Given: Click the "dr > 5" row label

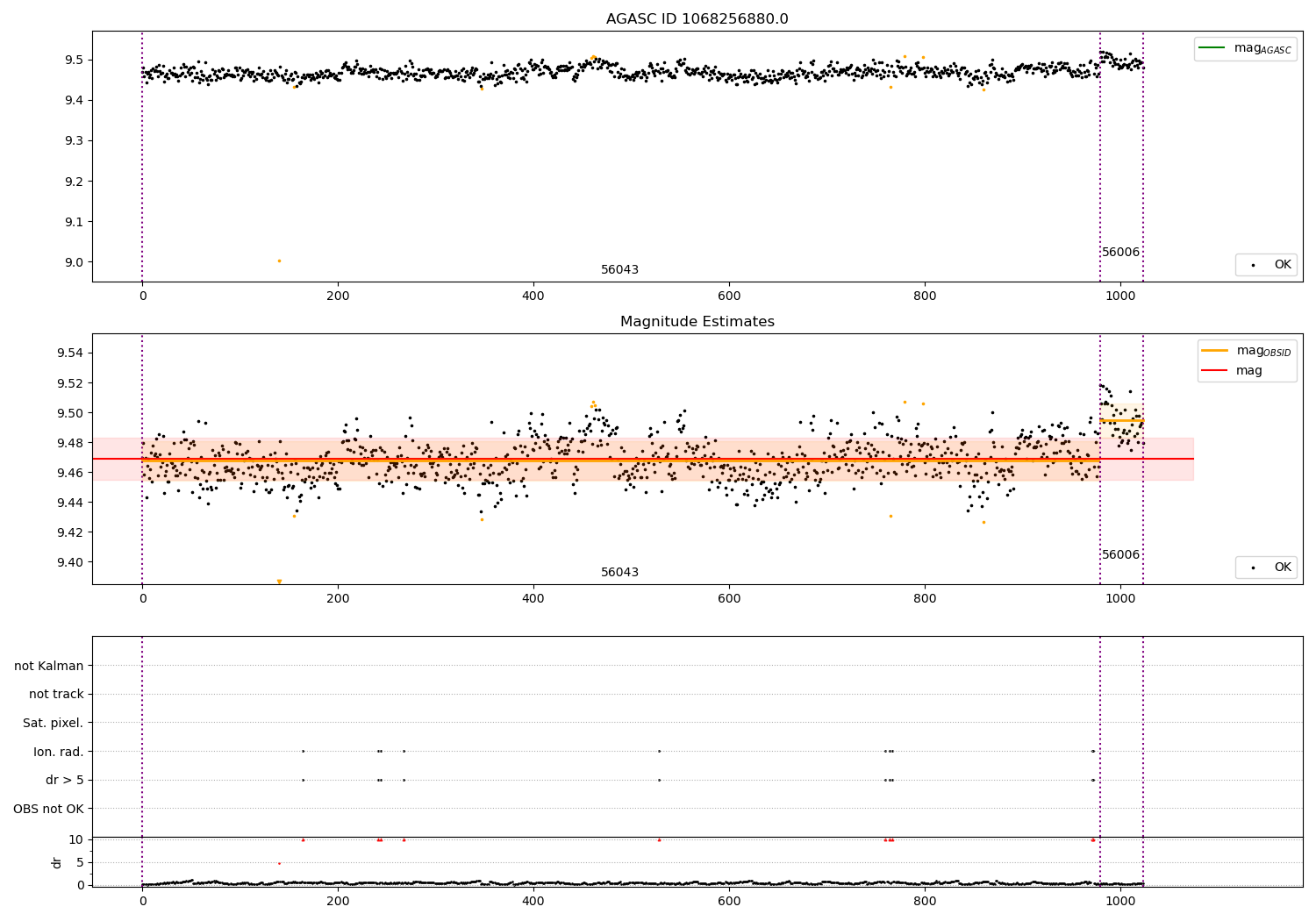Looking at the screenshot, I should 65,781.
